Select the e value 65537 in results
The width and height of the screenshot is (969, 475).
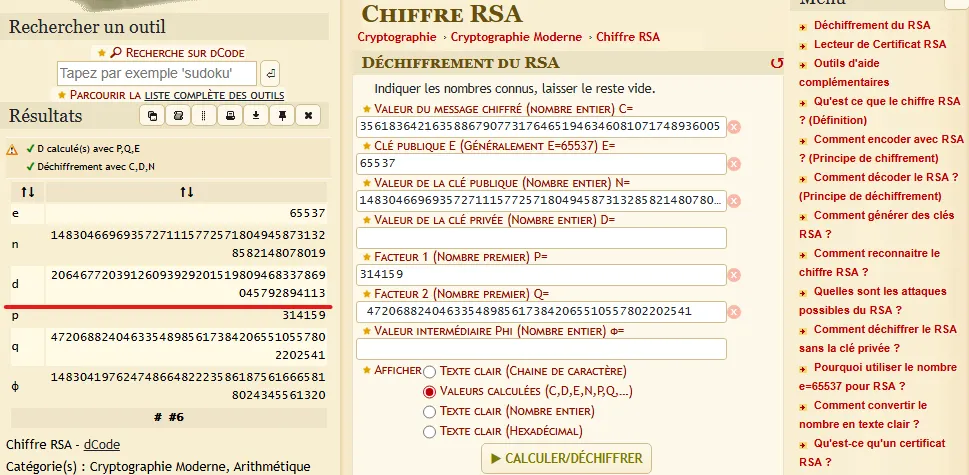[307, 214]
